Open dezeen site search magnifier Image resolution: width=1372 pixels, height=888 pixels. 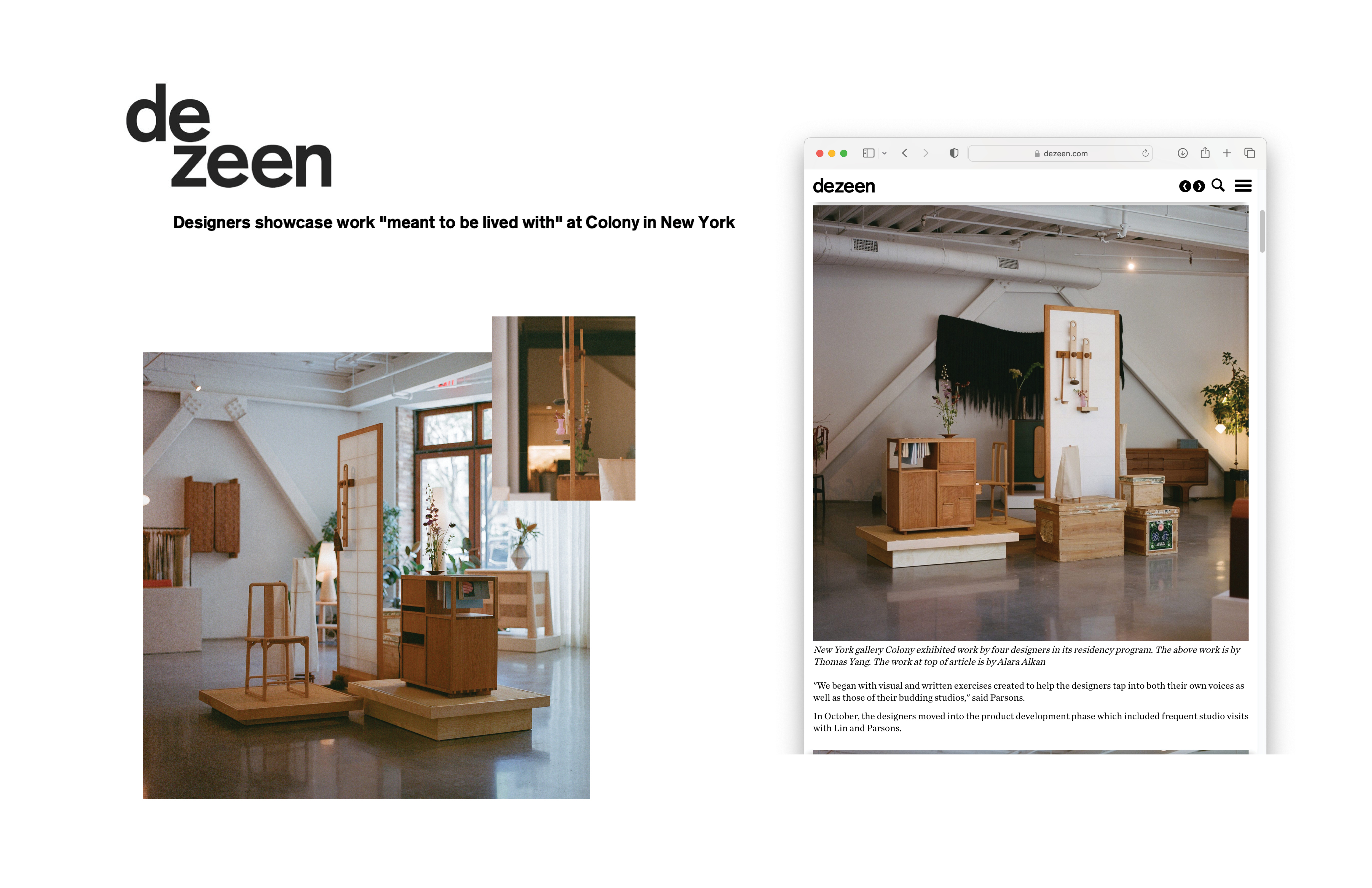(1218, 185)
